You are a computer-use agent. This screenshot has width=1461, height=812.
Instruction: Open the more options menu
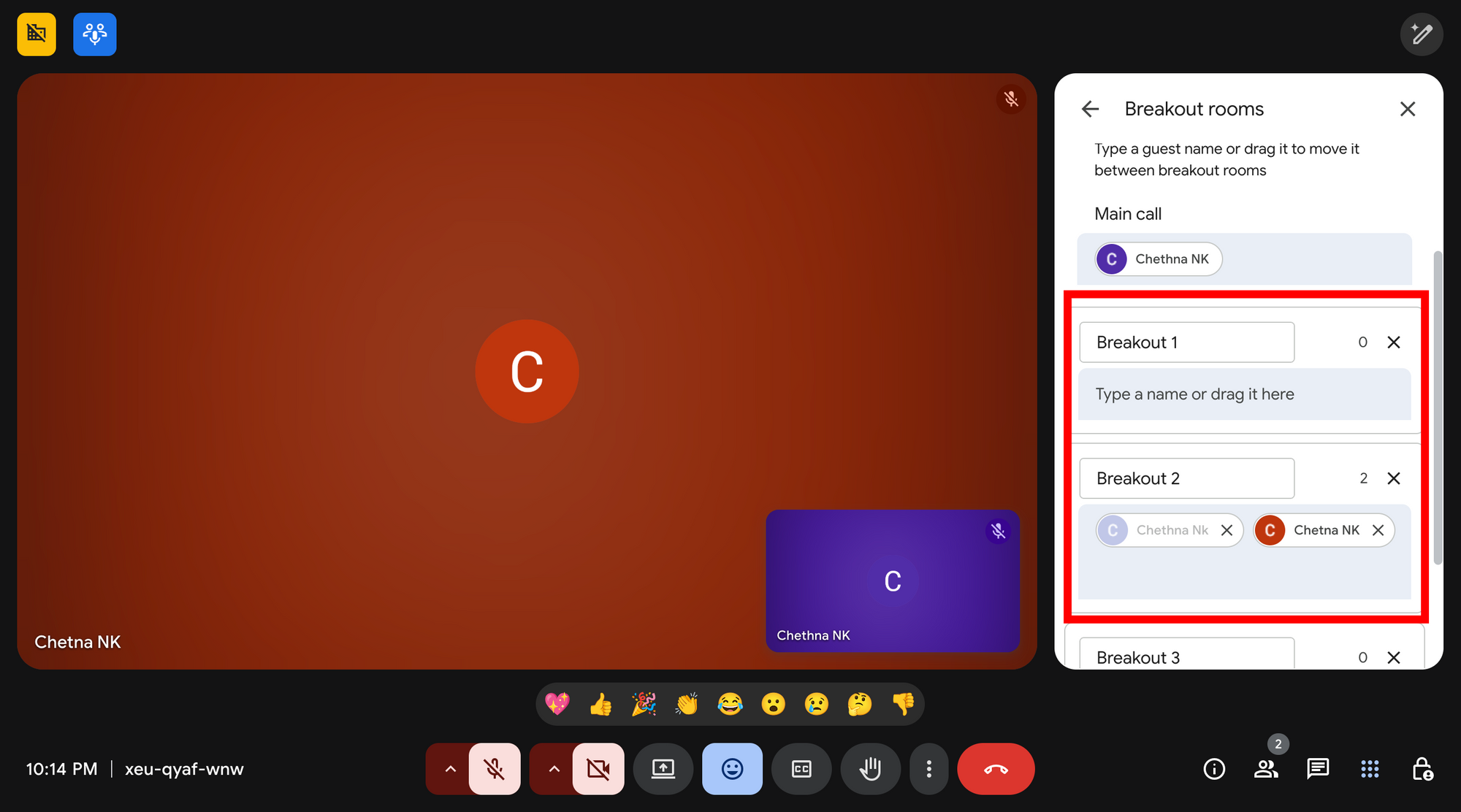click(x=928, y=768)
